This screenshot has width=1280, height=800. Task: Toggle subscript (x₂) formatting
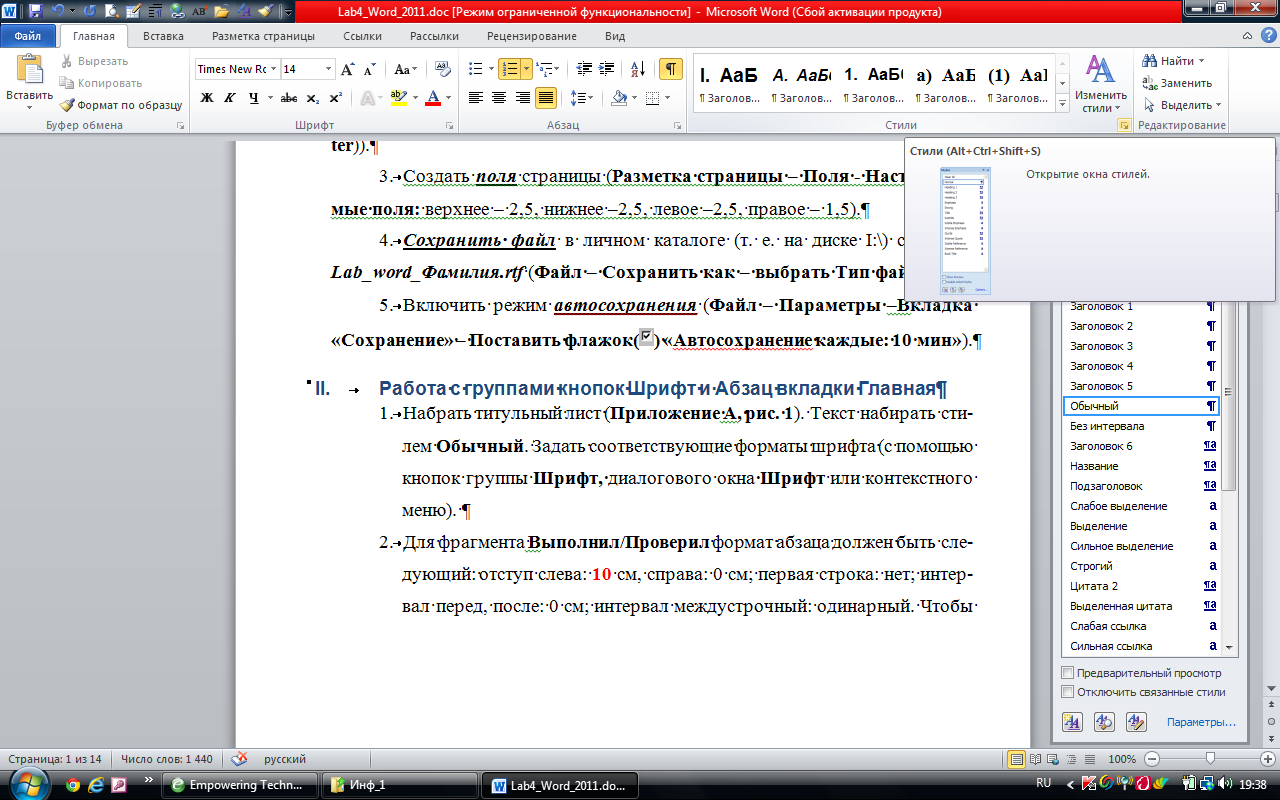[x=313, y=98]
